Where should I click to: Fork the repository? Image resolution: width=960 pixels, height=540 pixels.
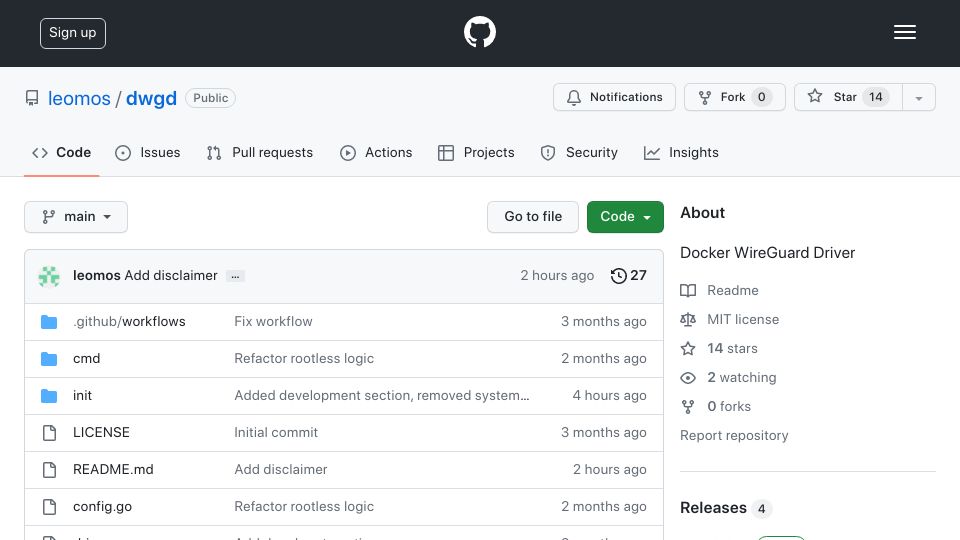[x=735, y=97]
